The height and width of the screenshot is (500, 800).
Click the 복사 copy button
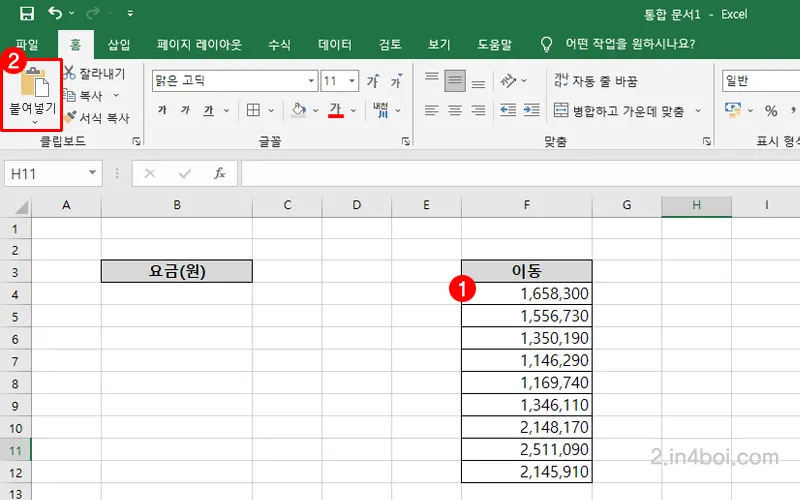tap(84, 95)
